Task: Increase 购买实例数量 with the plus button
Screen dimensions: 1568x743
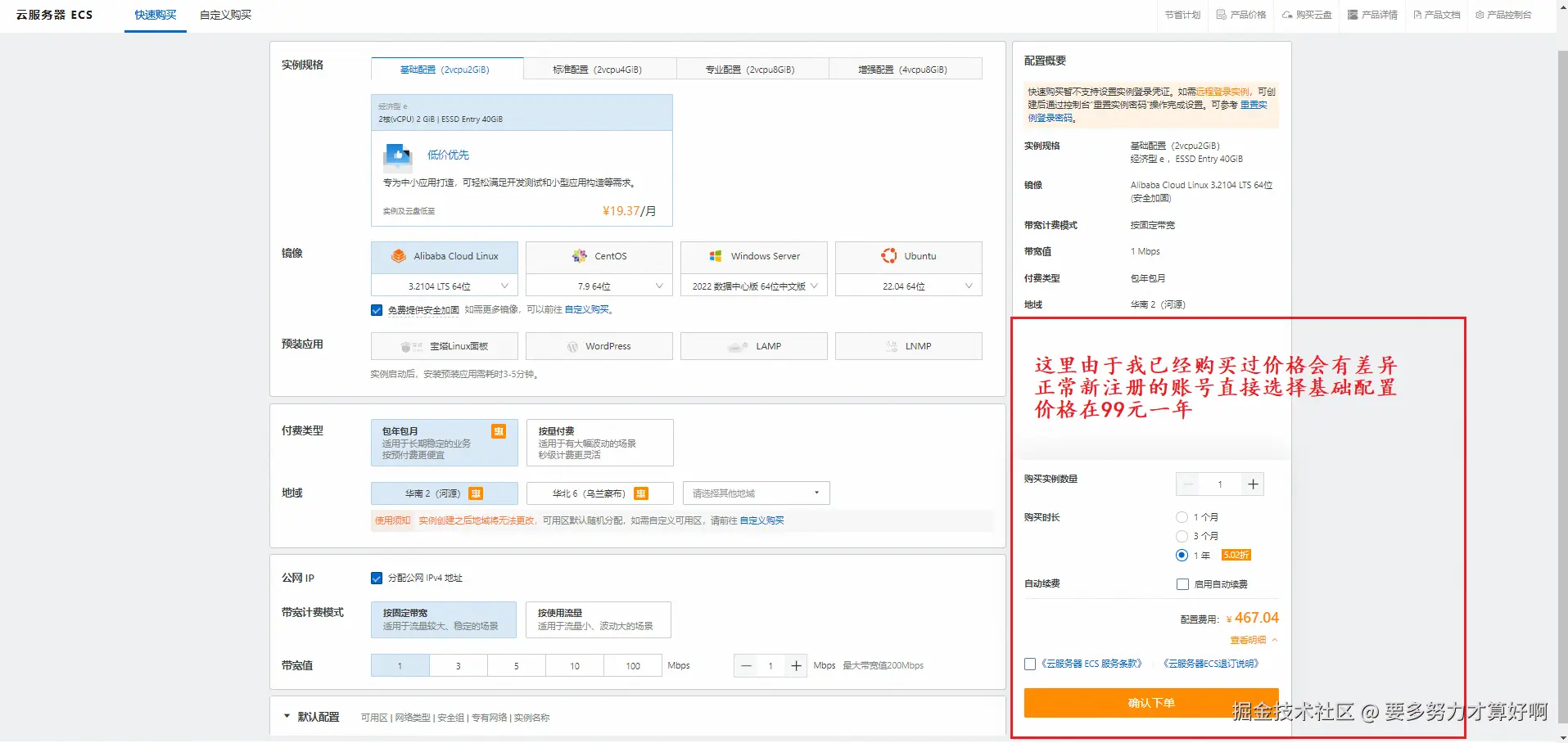Action: point(1253,484)
